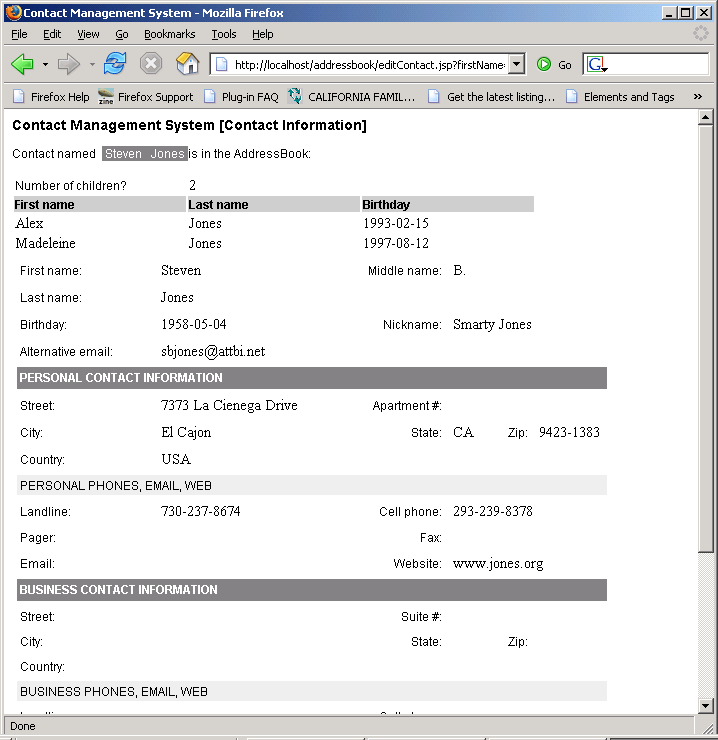Screen dimensions: 718x740
Task: Reload the current page
Action: pos(115,64)
